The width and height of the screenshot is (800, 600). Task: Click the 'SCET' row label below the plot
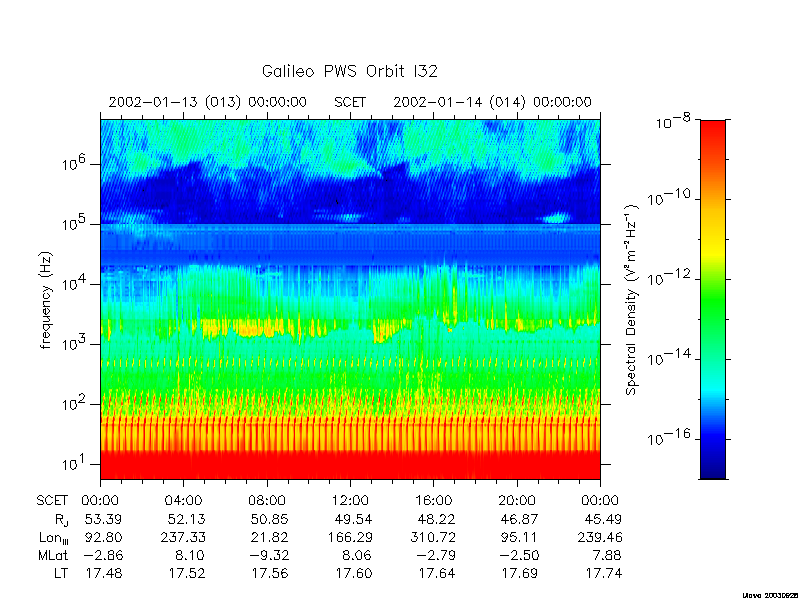(x=52, y=501)
